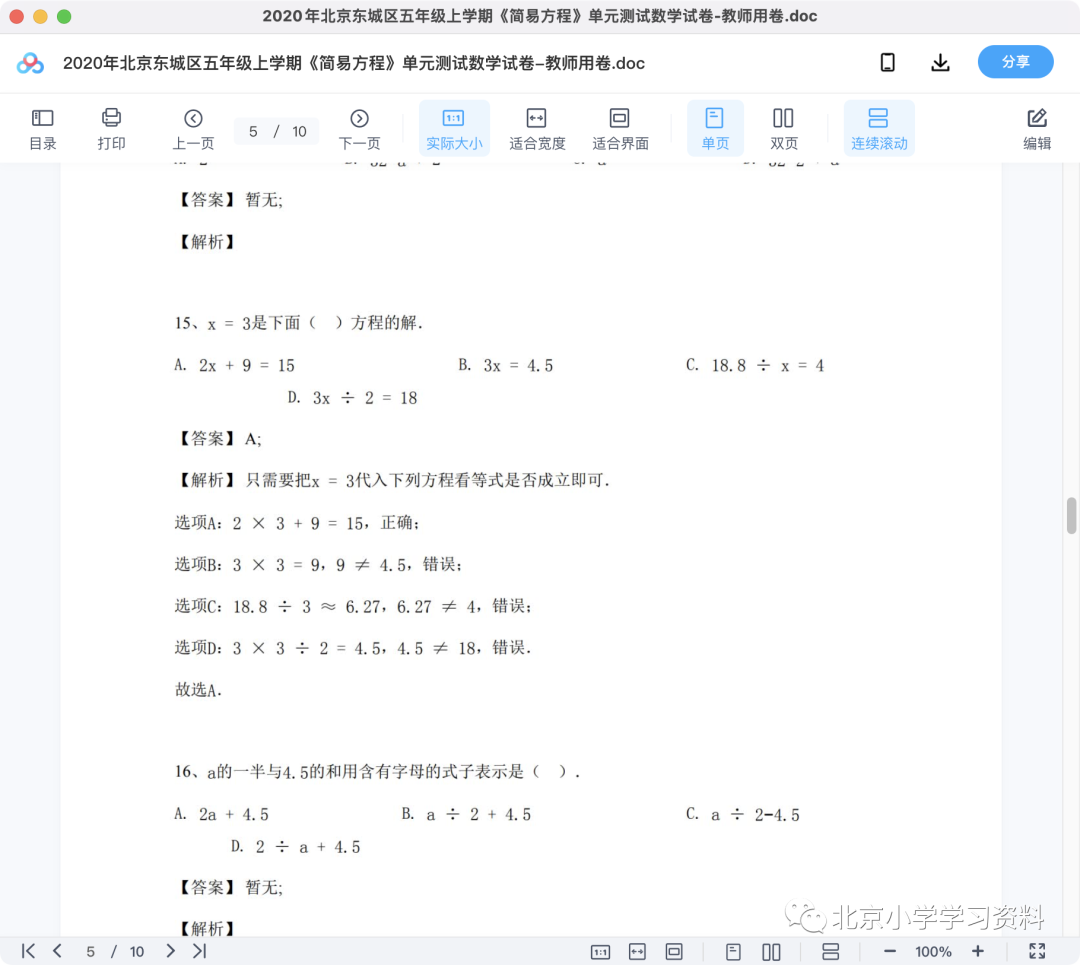The image size is (1080, 965).
Task: Click the line '故选A.'
Action: click(x=198, y=689)
